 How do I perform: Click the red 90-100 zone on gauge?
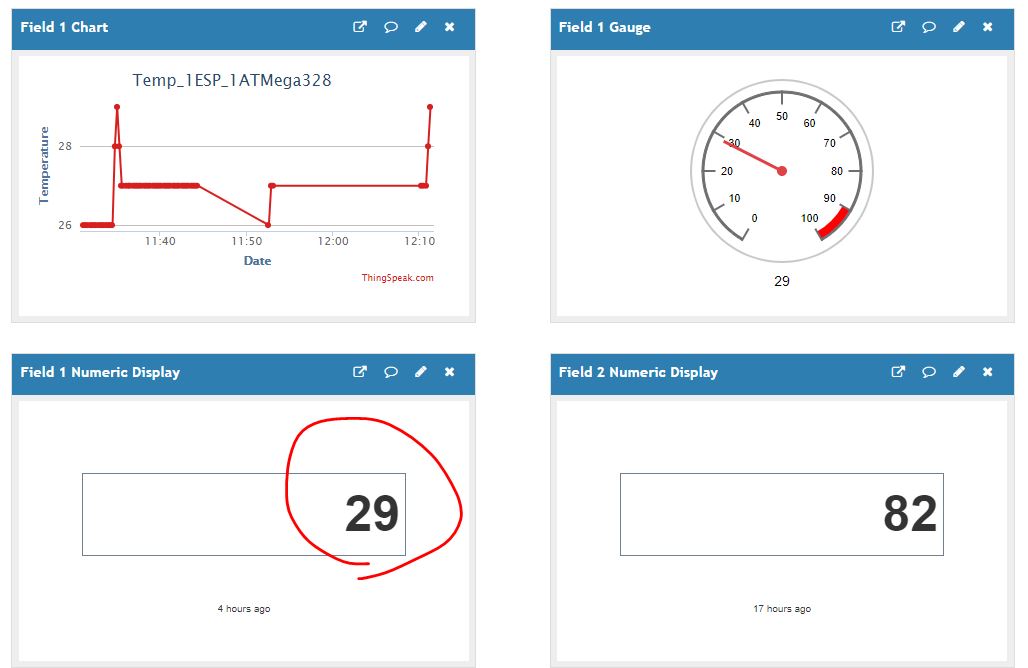tap(835, 223)
